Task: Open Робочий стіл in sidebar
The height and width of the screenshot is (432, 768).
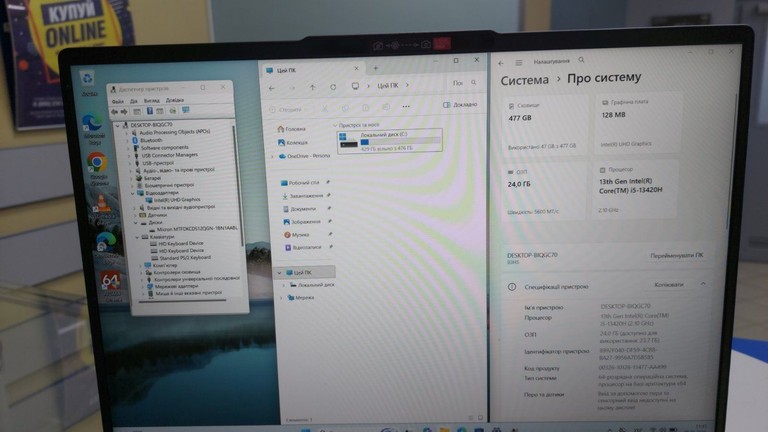Action: point(300,183)
